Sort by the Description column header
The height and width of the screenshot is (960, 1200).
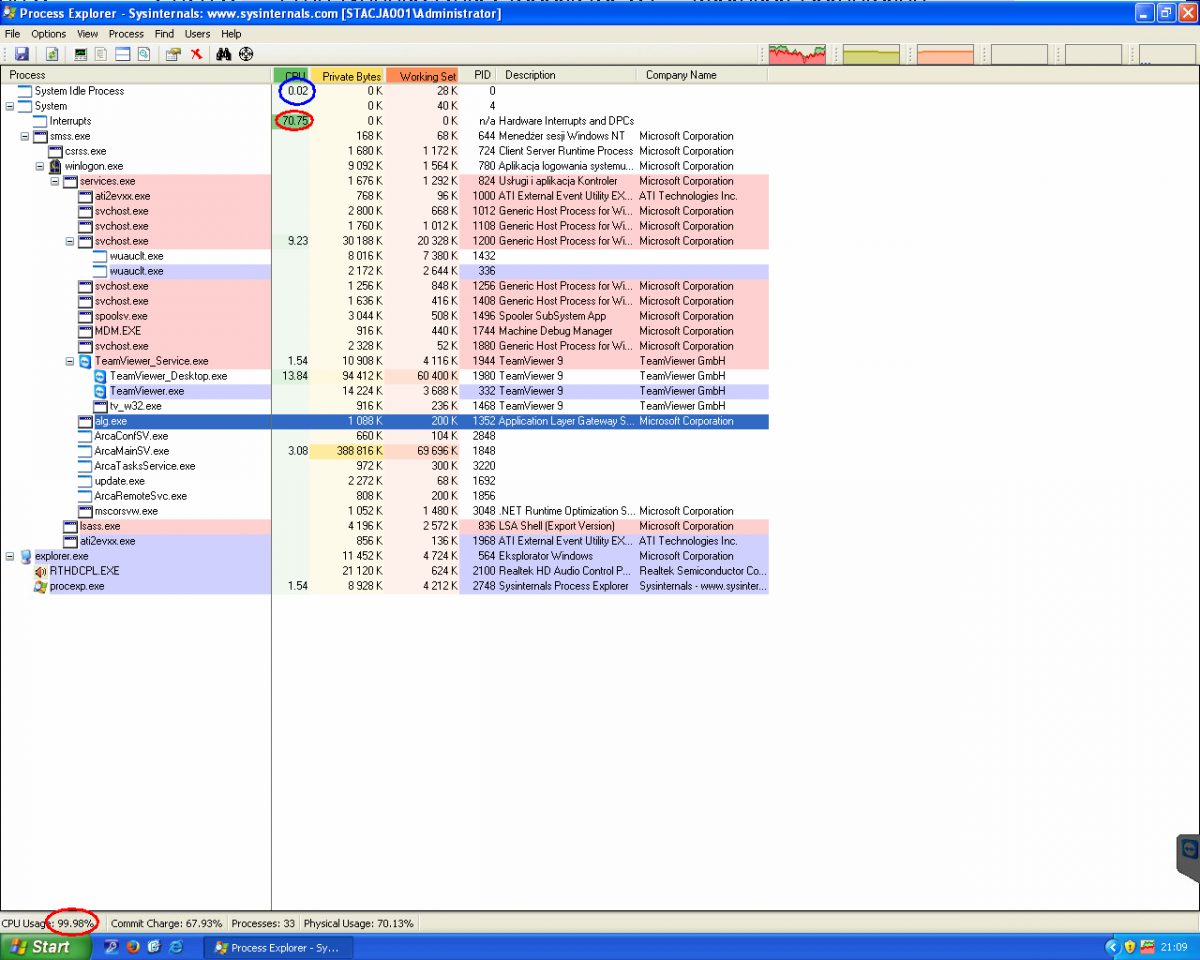coord(568,75)
